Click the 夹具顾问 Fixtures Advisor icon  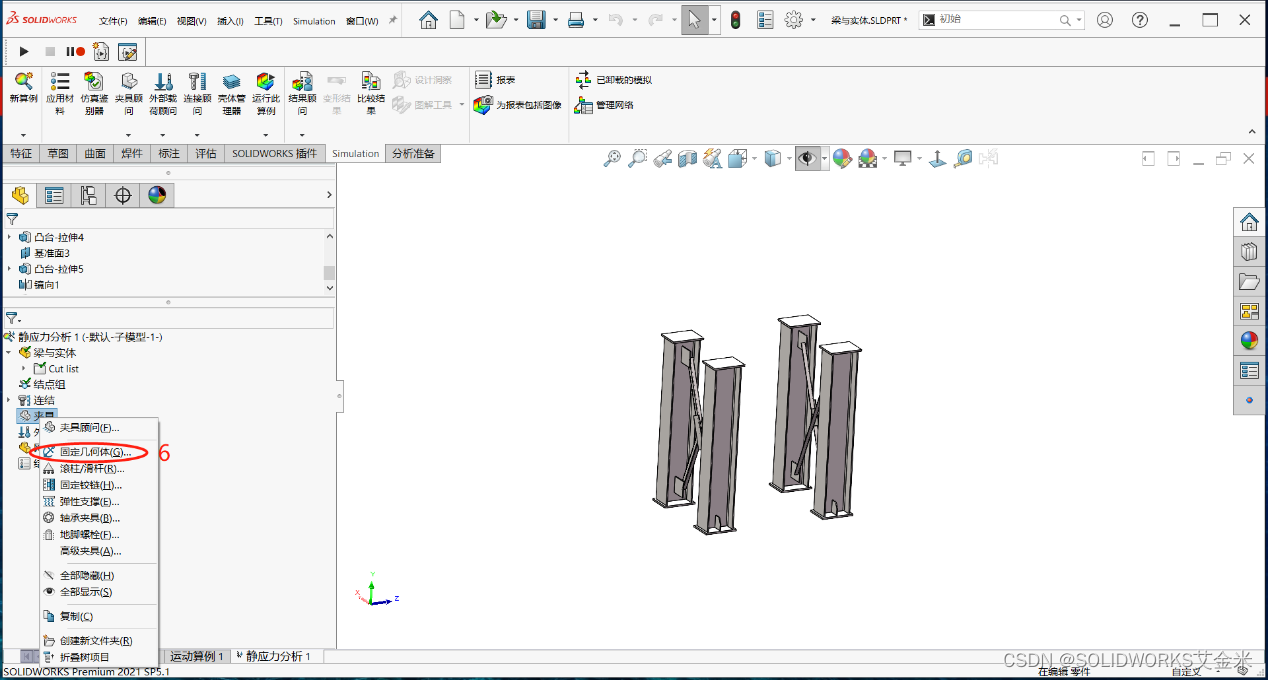(129, 82)
